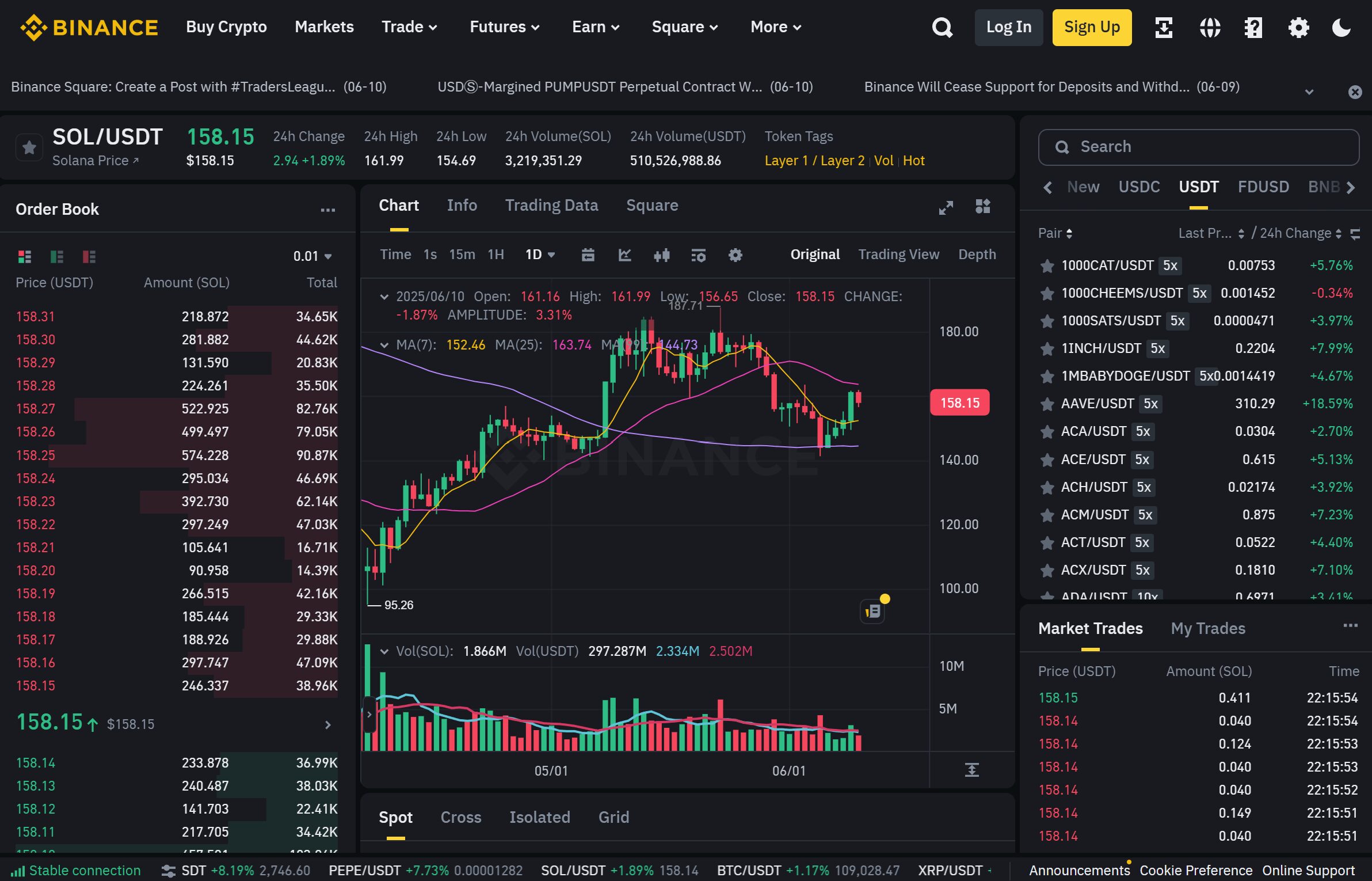The image size is (1372, 881).
Task: Open the download app icon in top bar
Action: 1163,27
